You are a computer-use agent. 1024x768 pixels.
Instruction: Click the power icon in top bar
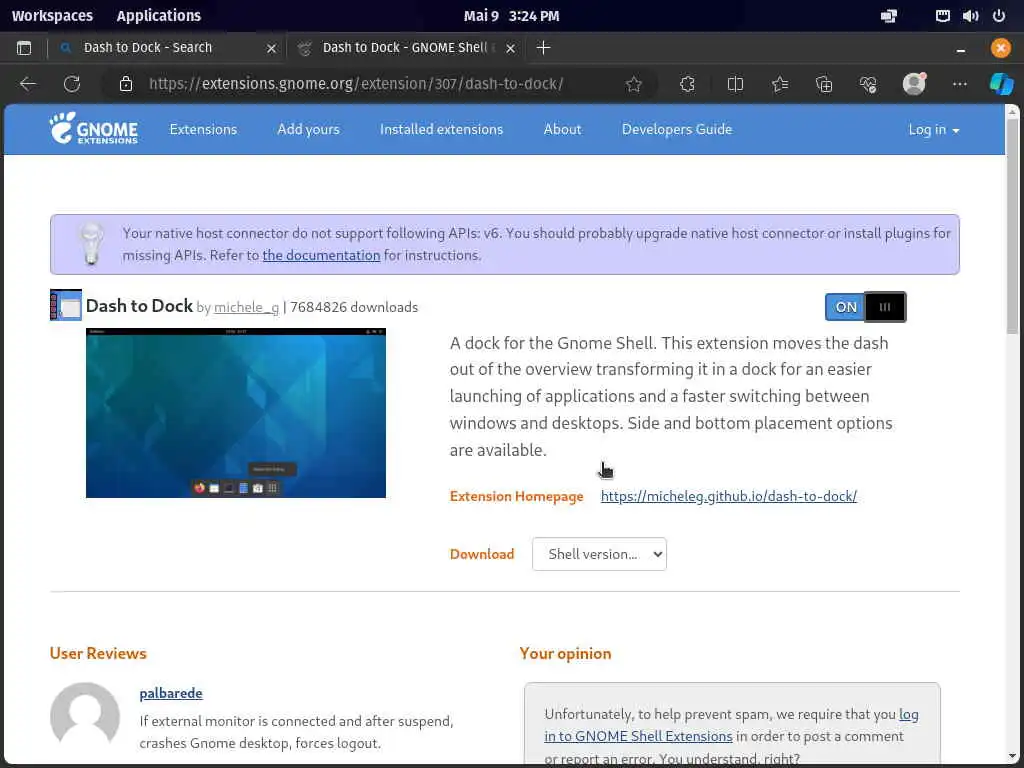(999, 16)
